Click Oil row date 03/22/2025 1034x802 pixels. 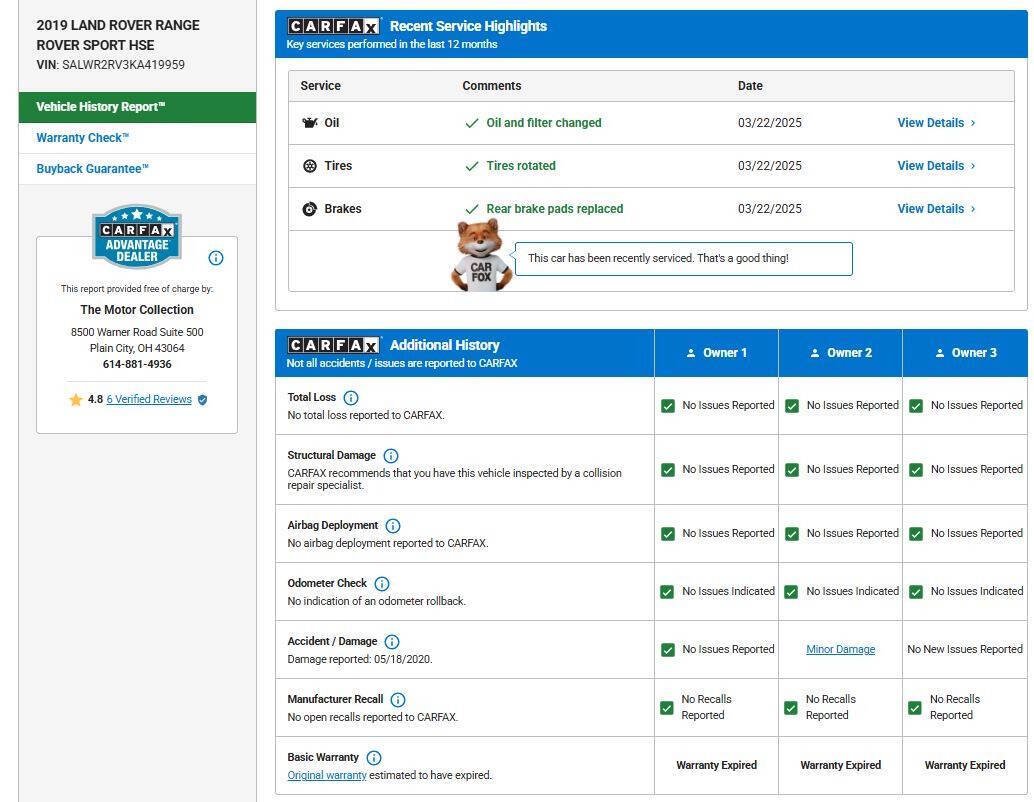770,123
